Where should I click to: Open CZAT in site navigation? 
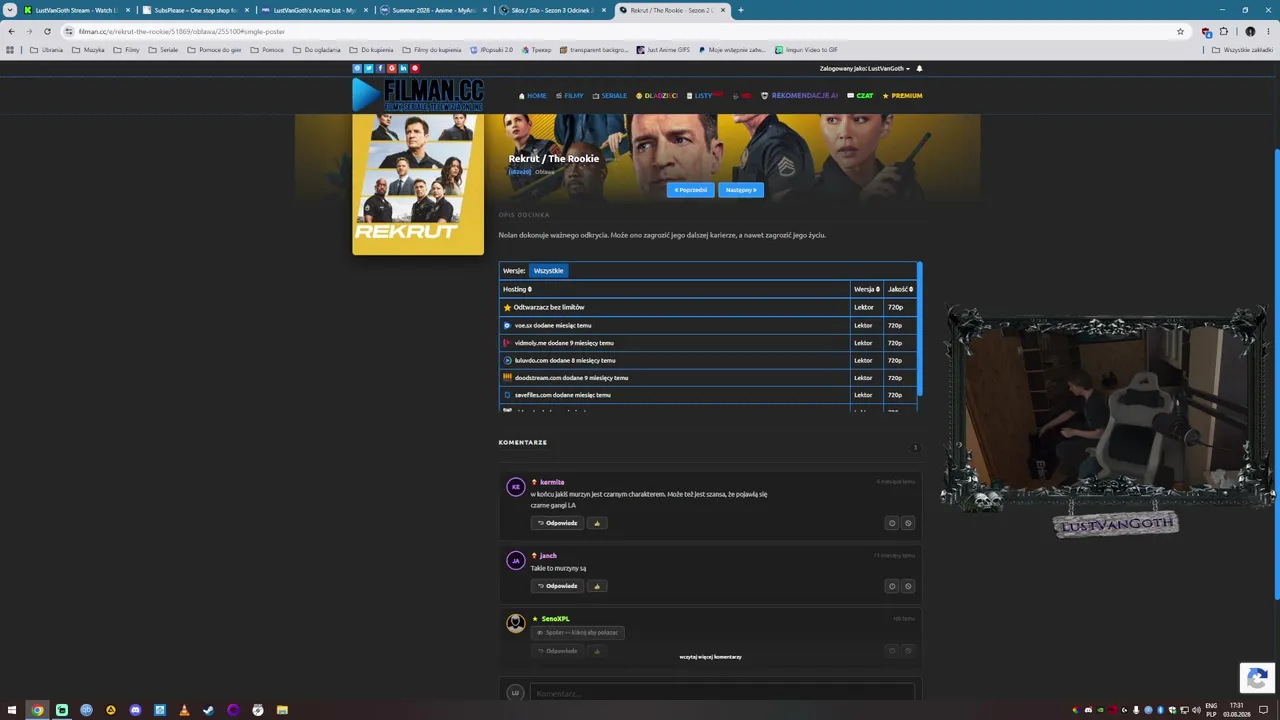click(860, 96)
